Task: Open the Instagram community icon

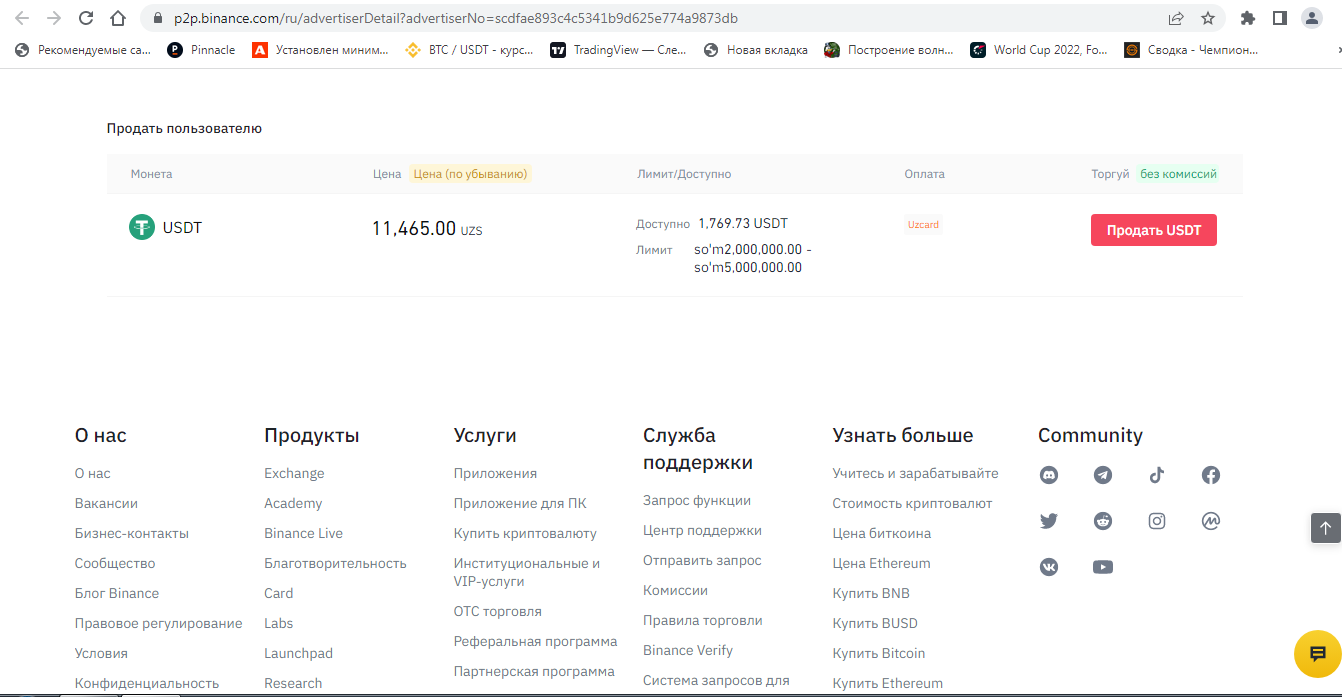Action: pos(1157,521)
